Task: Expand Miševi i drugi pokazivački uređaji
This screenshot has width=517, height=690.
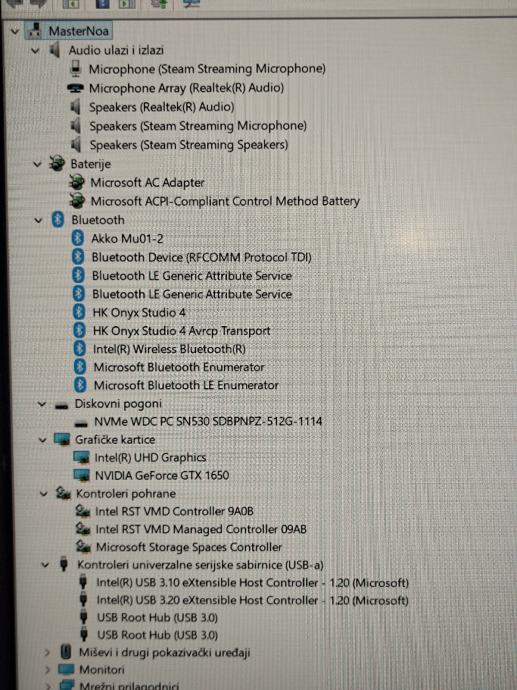Action: click(x=47, y=652)
